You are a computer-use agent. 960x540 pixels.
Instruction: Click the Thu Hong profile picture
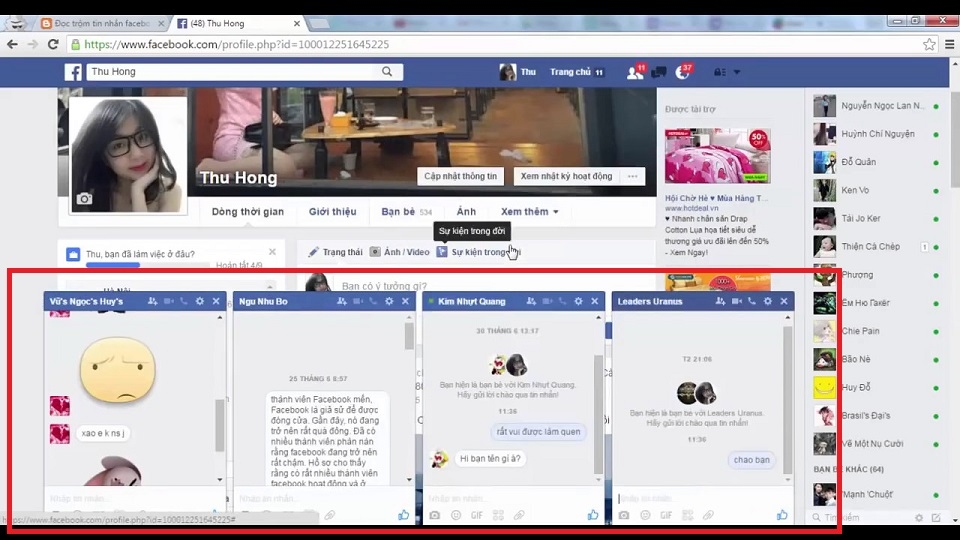tap(128, 155)
